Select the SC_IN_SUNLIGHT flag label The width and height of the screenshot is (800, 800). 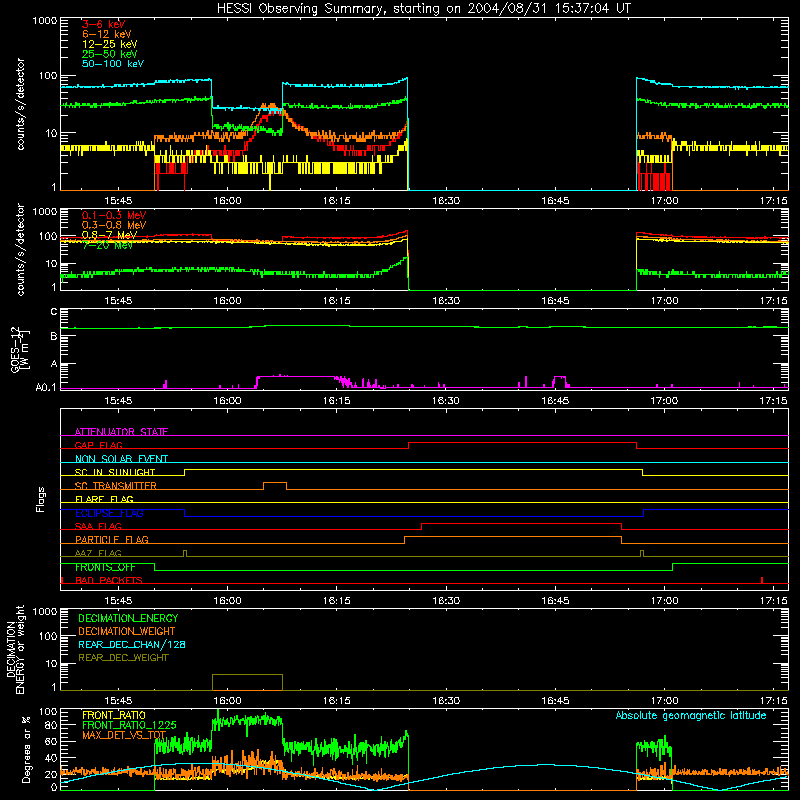coord(115,472)
